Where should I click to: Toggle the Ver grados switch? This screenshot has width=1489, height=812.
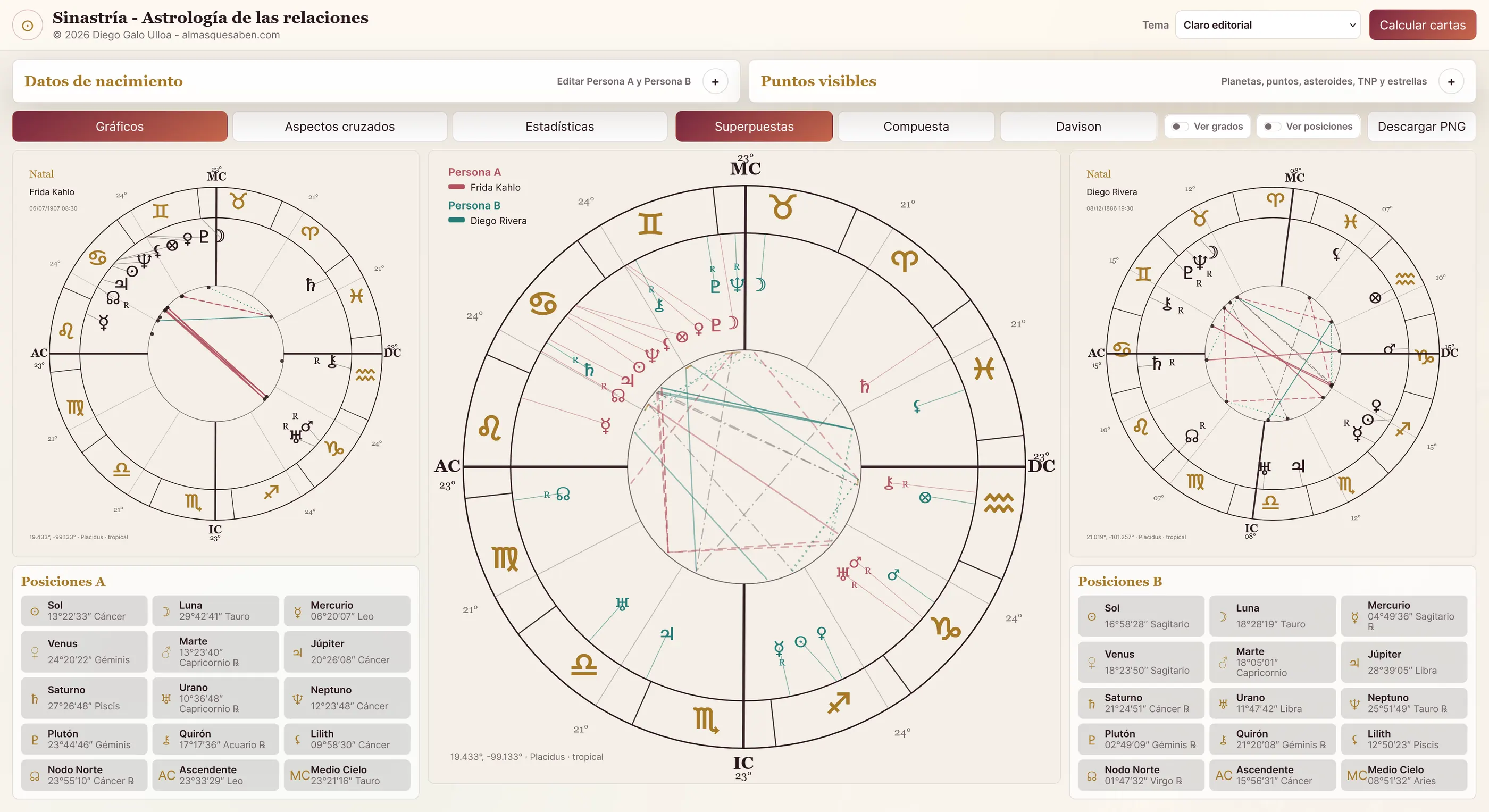click(1180, 127)
